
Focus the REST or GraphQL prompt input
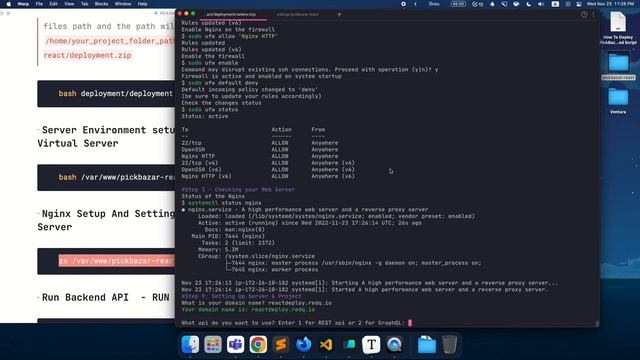coord(410,323)
